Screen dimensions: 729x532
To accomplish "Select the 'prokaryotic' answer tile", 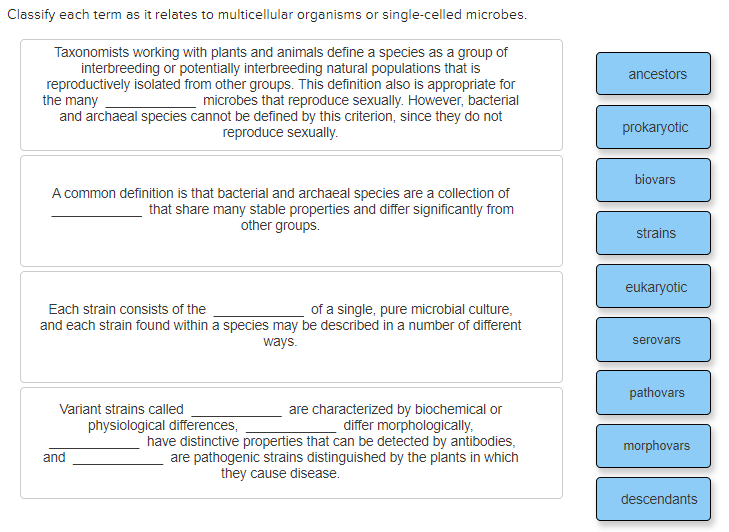I will [653, 127].
